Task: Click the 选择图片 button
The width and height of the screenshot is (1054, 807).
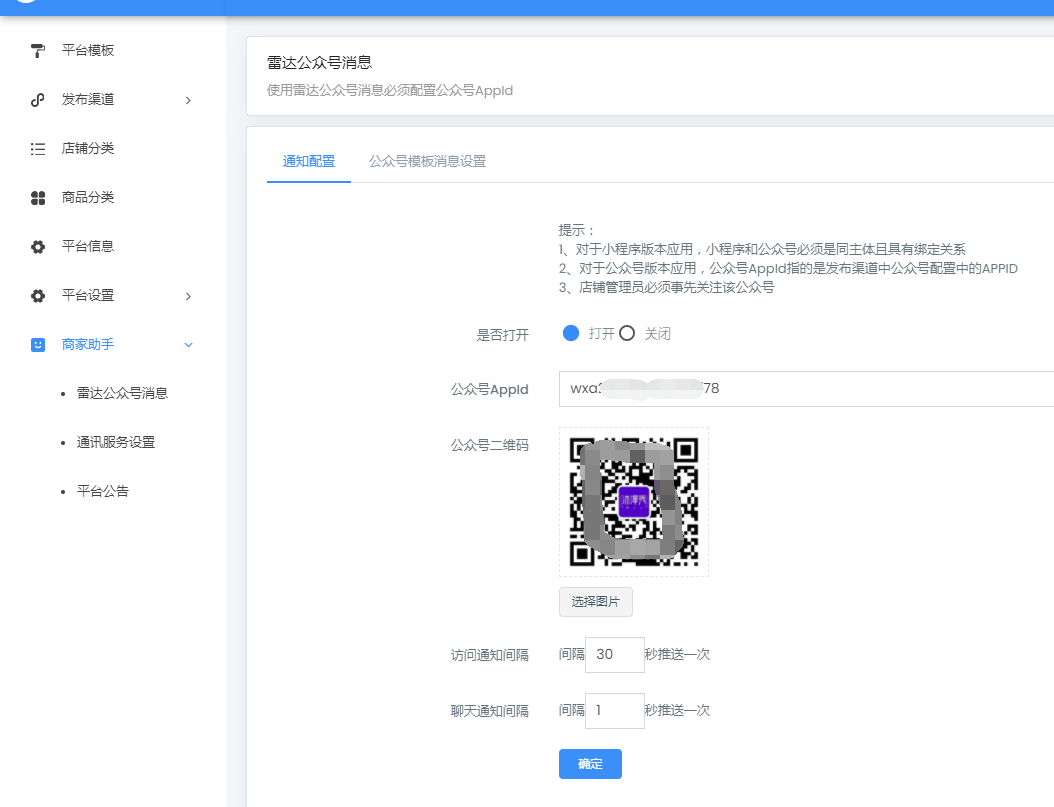Action: point(596,602)
